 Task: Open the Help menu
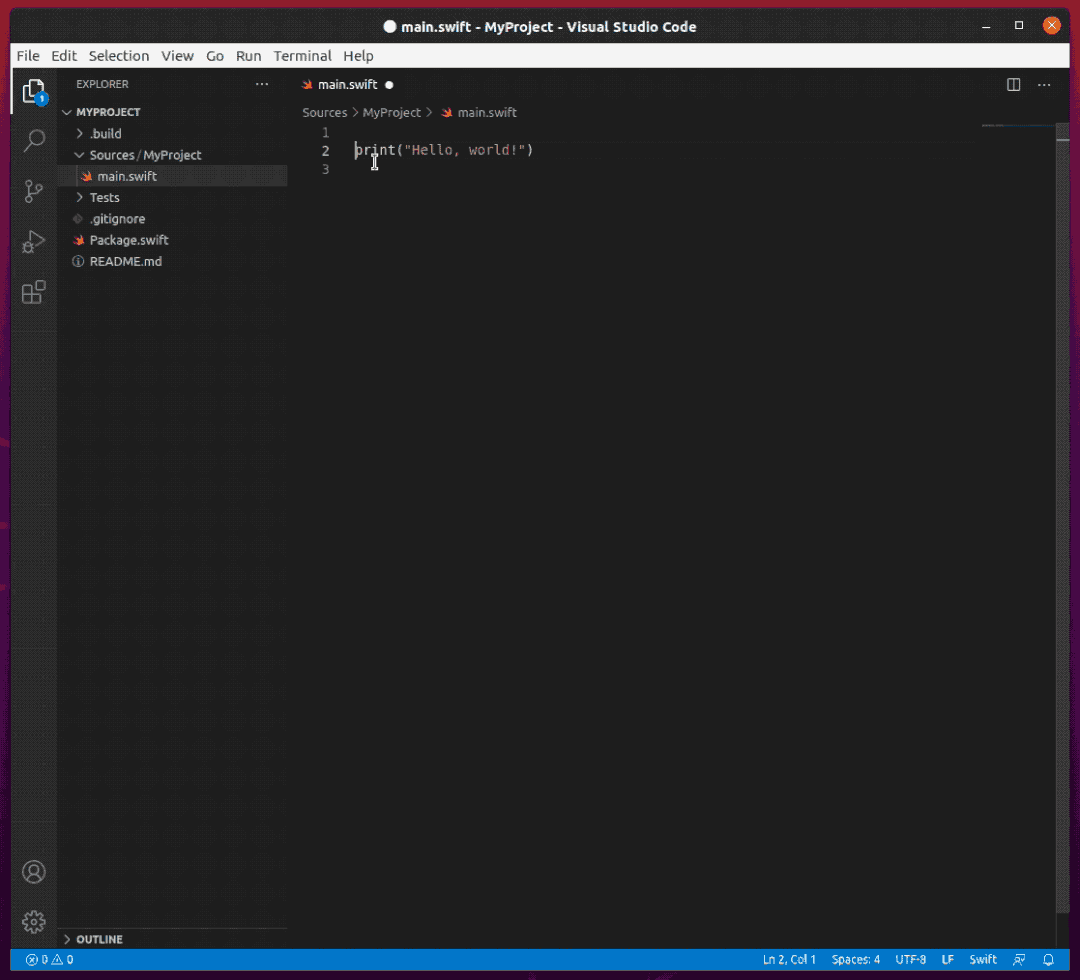click(358, 56)
